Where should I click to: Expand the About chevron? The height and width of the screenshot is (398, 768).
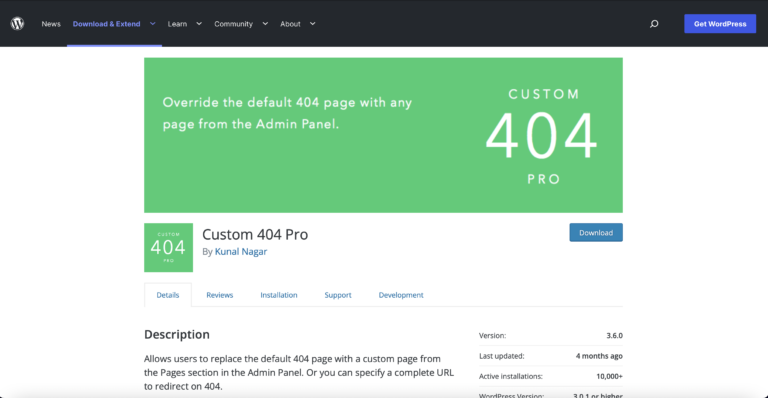coord(312,23)
